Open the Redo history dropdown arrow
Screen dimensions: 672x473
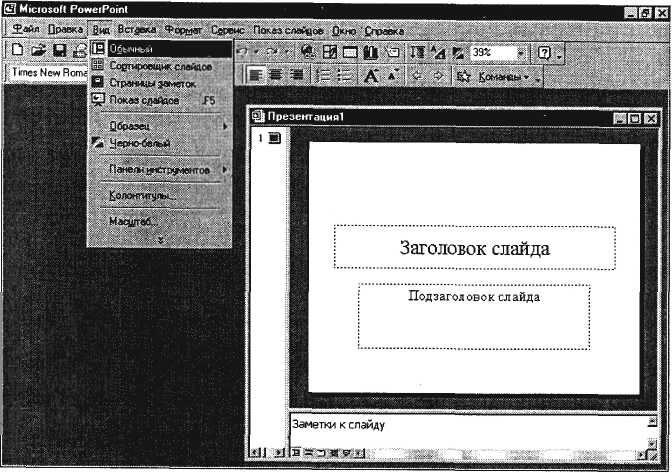pyautogui.click(x=287, y=53)
